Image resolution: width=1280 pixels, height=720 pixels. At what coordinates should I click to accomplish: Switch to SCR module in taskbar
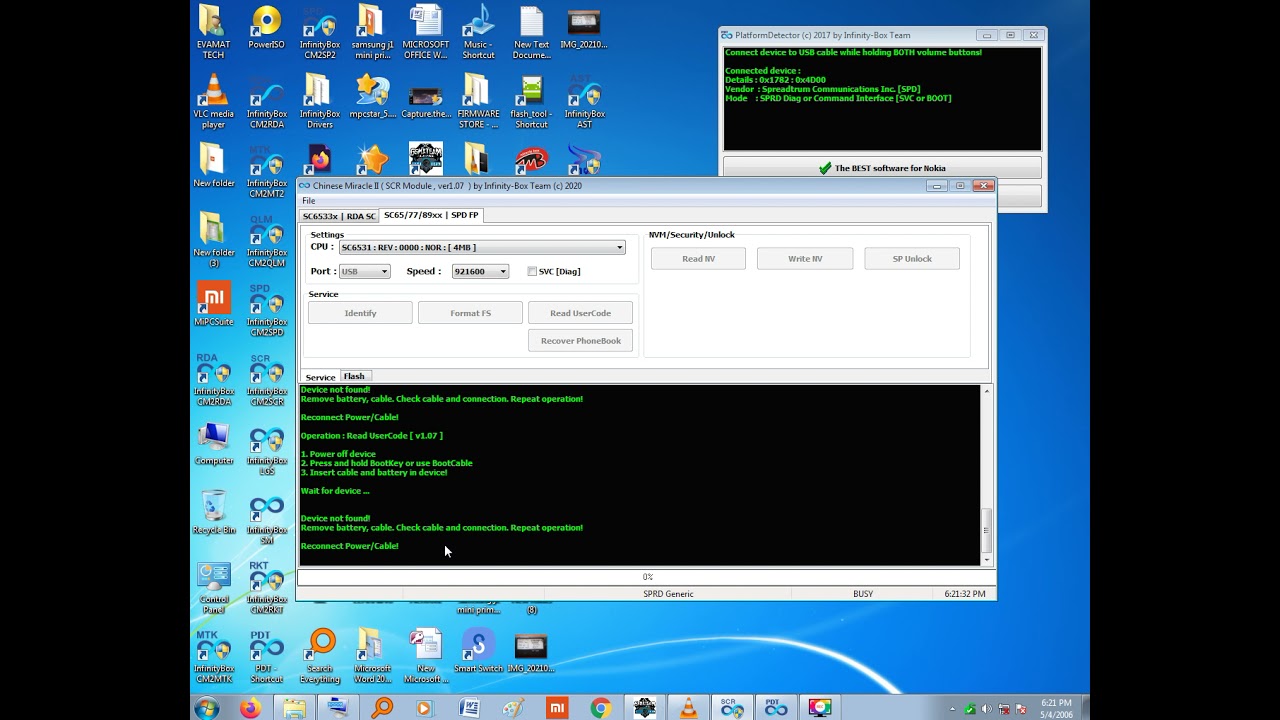[732, 708]
